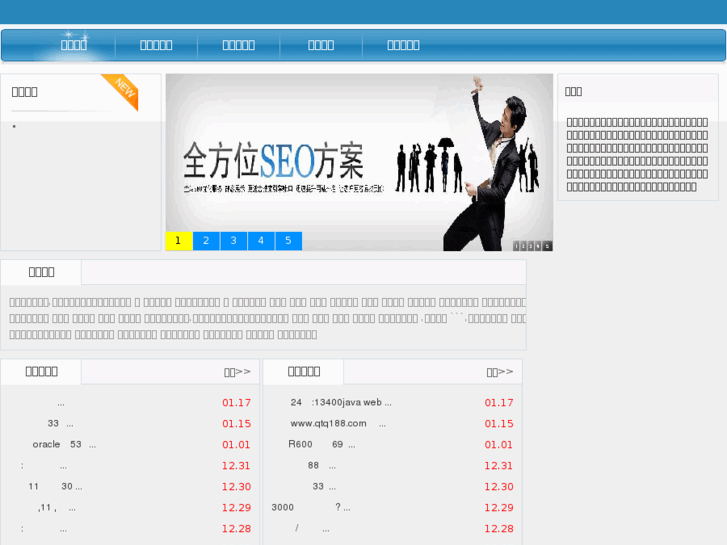
Task: Open fifth item in blue navigation bar
Action: (x=403, y=45)
